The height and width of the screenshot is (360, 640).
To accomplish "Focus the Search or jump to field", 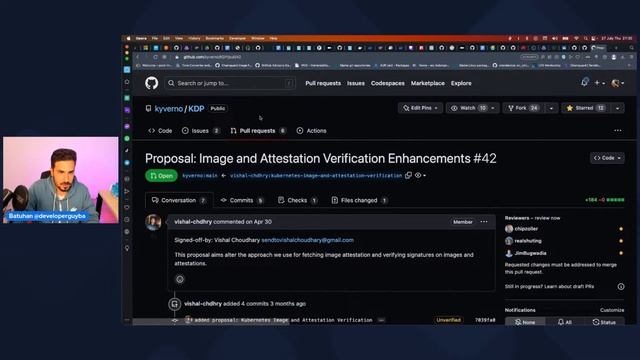I will 230,83.
